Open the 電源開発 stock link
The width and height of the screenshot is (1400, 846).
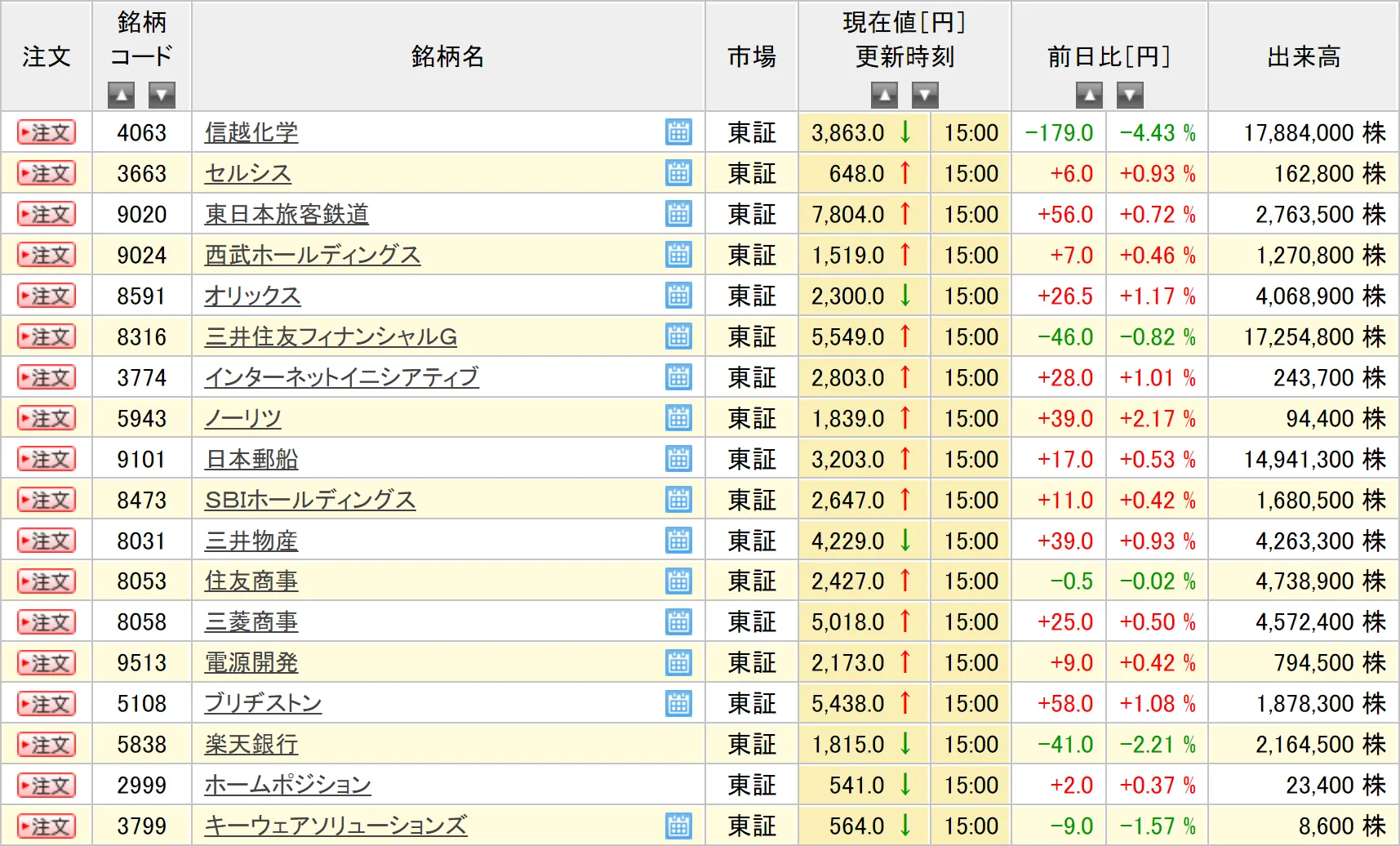tap(251, 663)
